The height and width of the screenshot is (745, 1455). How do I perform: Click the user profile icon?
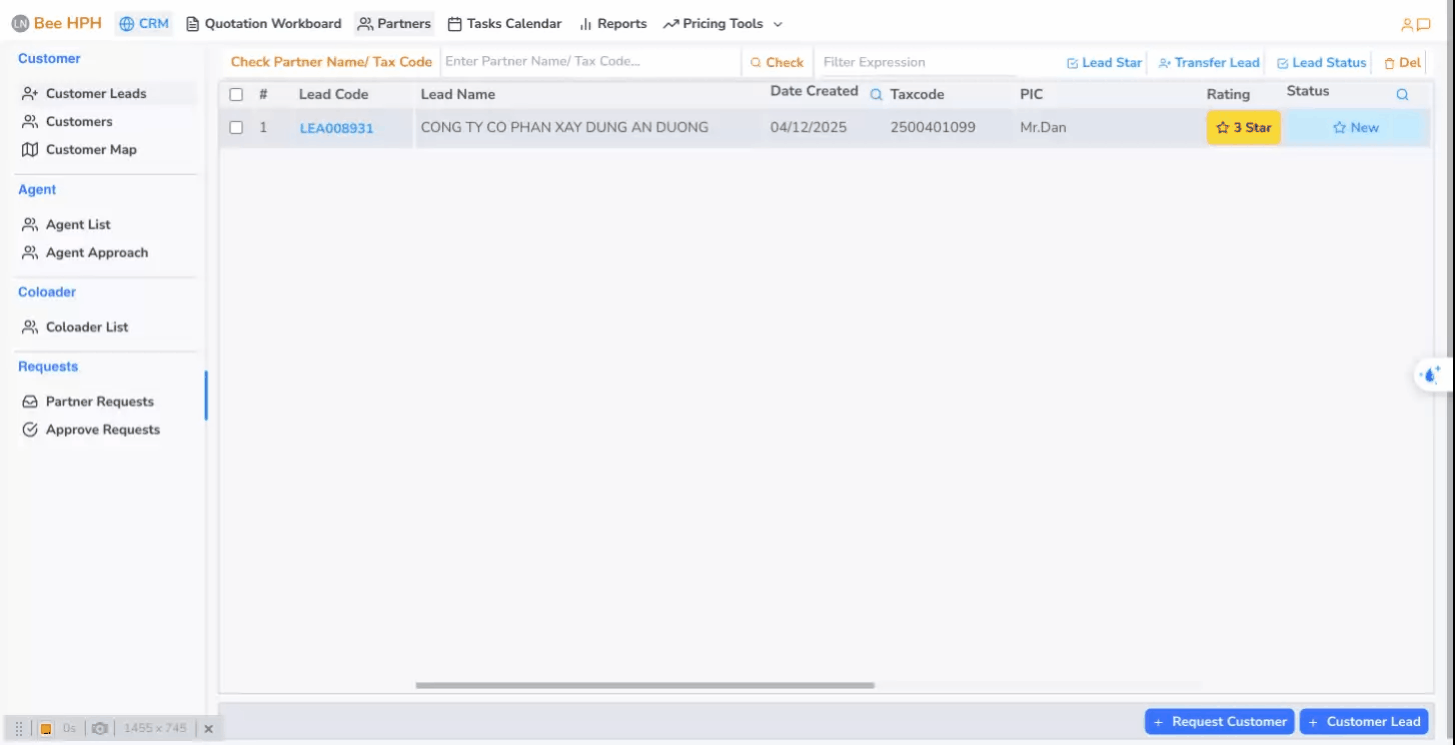click(1407, 24)
